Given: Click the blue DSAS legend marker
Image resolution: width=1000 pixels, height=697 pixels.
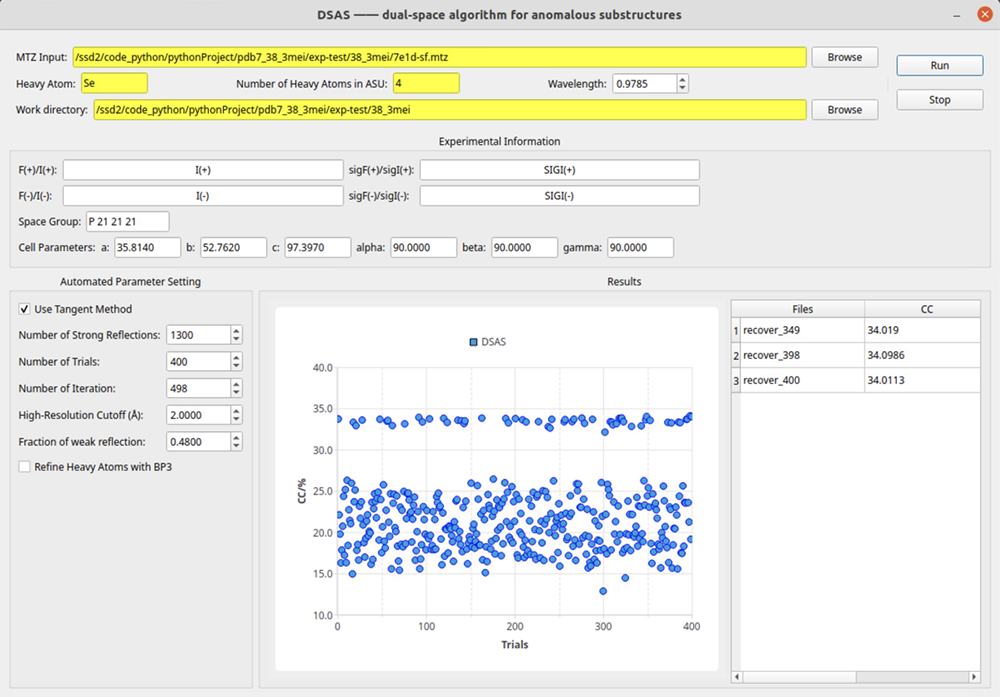Looking at the screenshot, I should click(x=473, y=342).
